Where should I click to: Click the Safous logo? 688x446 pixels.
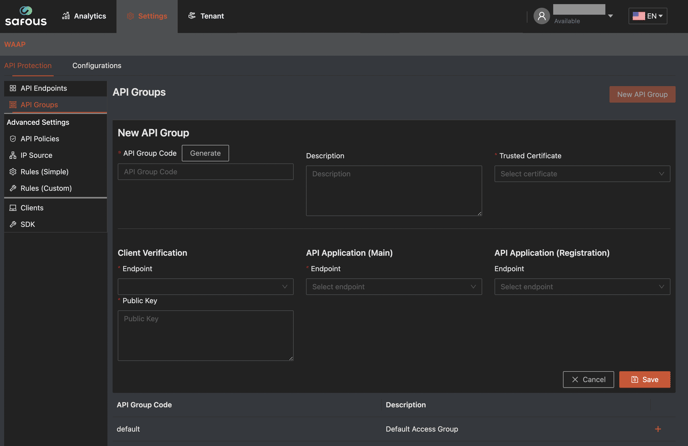click(x=26, y=16)
